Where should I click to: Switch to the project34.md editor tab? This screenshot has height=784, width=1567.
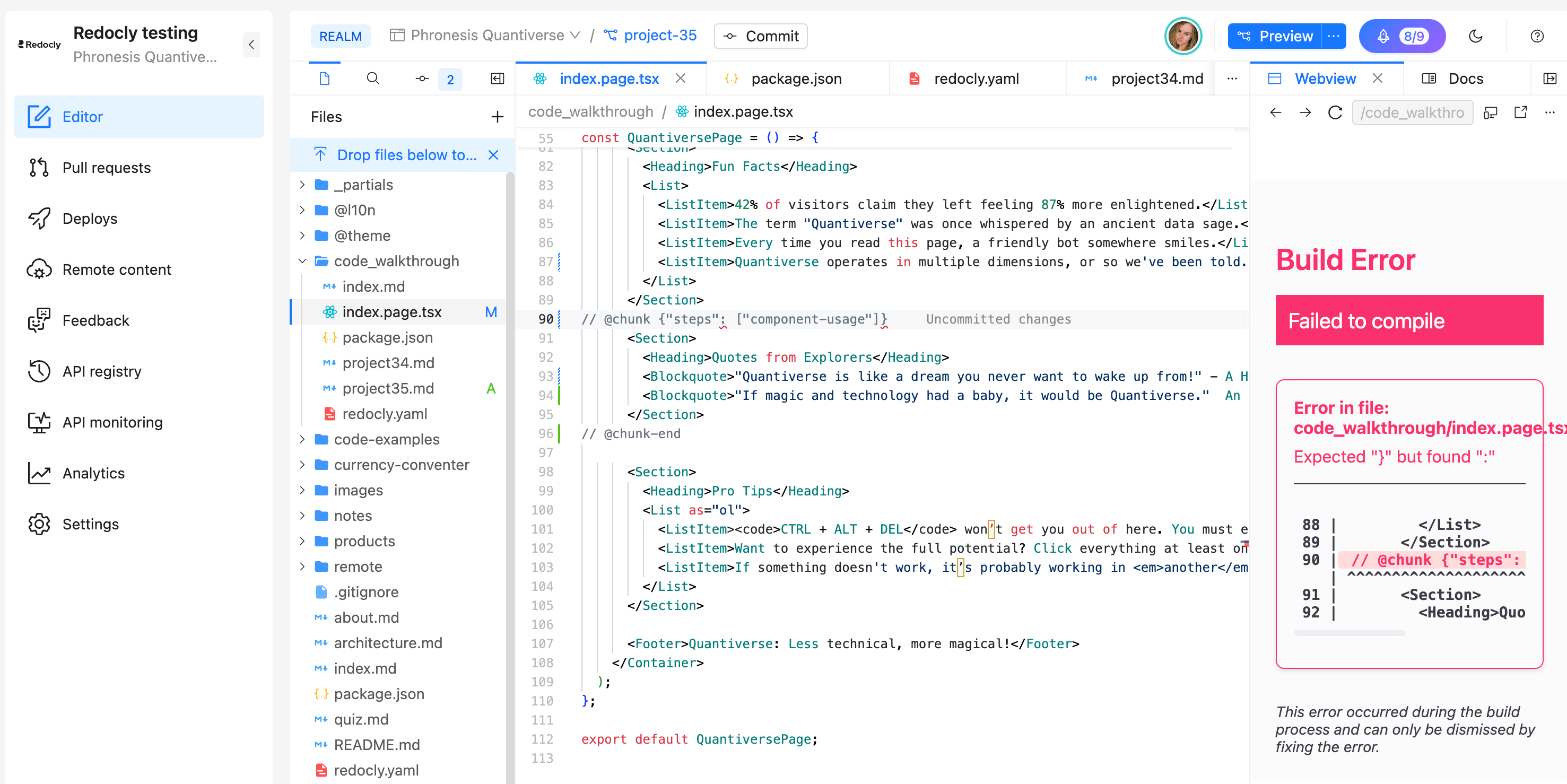tap(1141, 79)
